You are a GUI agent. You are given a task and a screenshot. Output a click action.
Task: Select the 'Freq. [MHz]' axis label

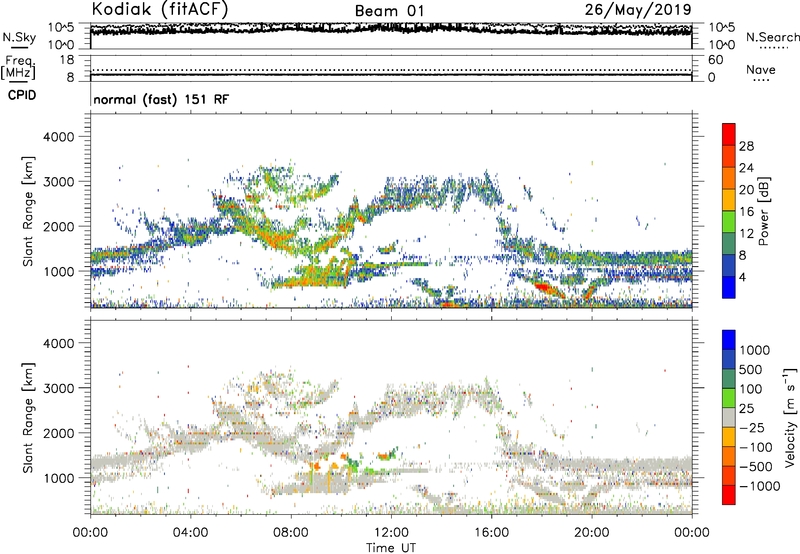[18, 67]
